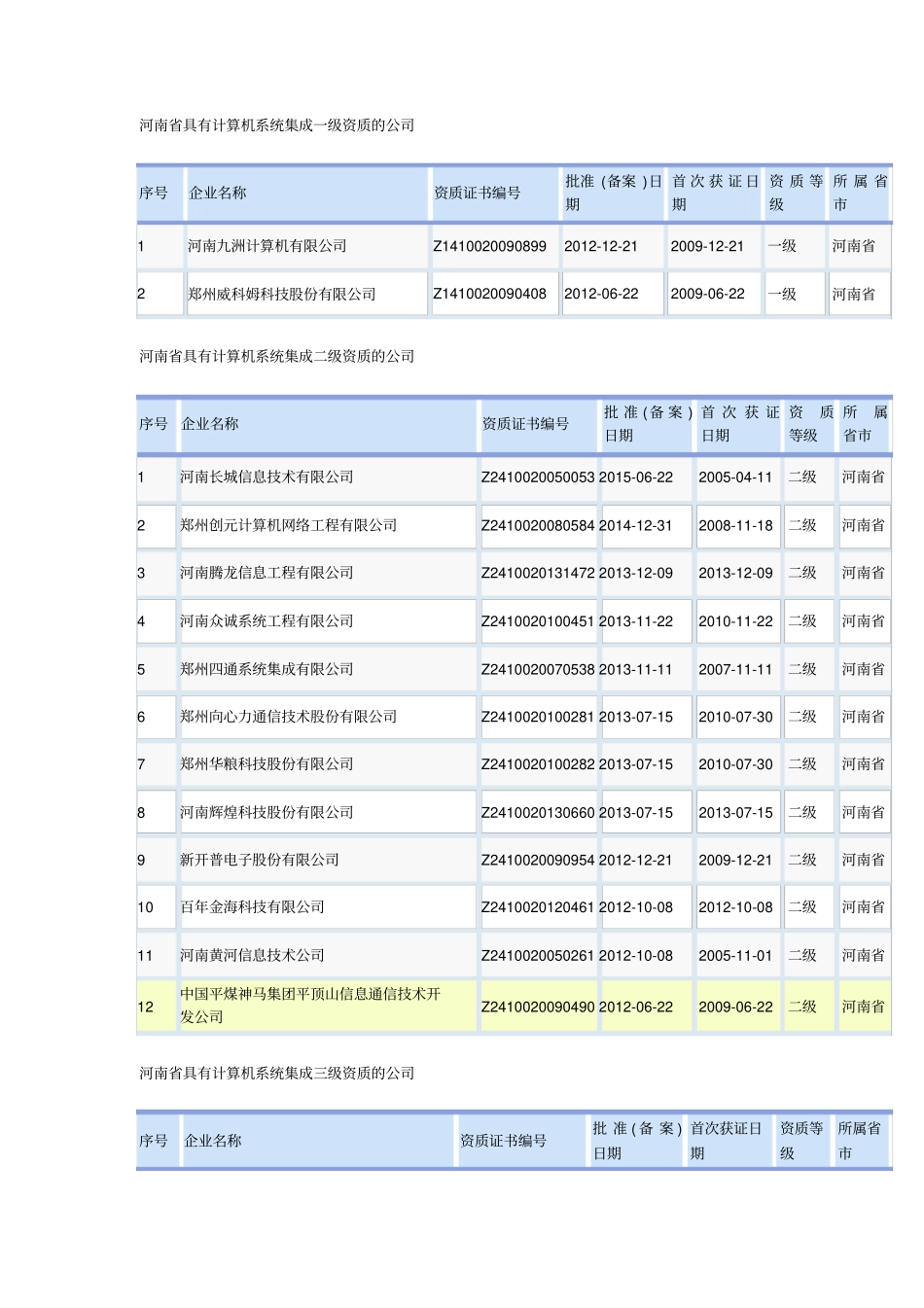
Task: Click company name 新开普电子股份有限公司
Action: click(x=260, y=860)
